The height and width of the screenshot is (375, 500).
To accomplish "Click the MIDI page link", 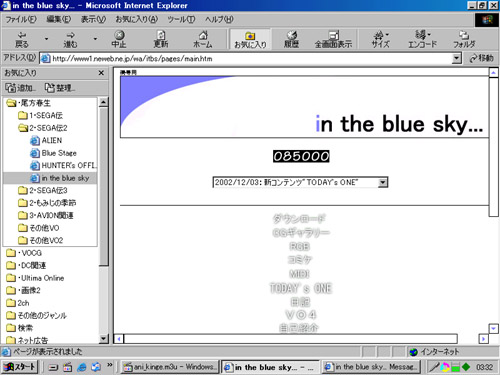I will click(x=299, y=274).
